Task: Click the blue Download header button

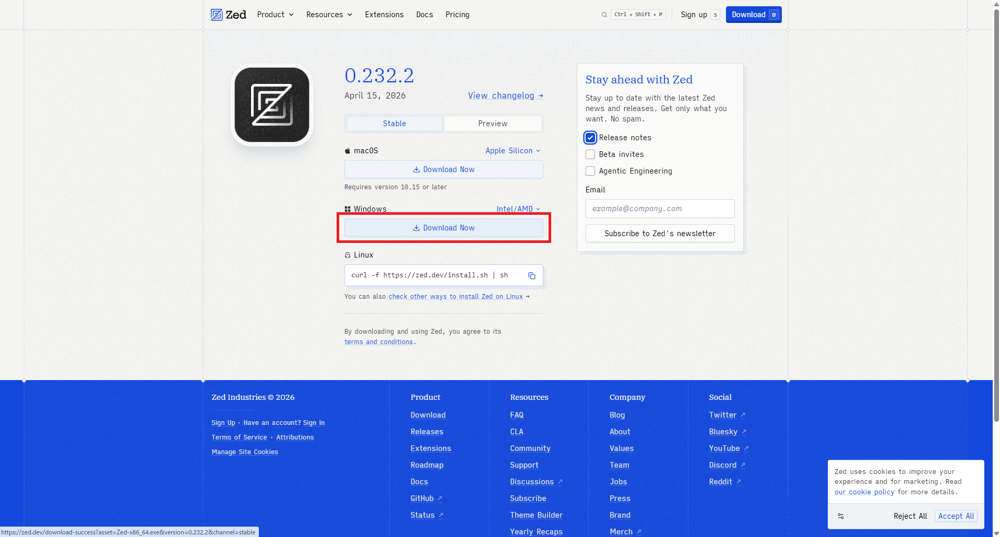Action: point(753,15)
